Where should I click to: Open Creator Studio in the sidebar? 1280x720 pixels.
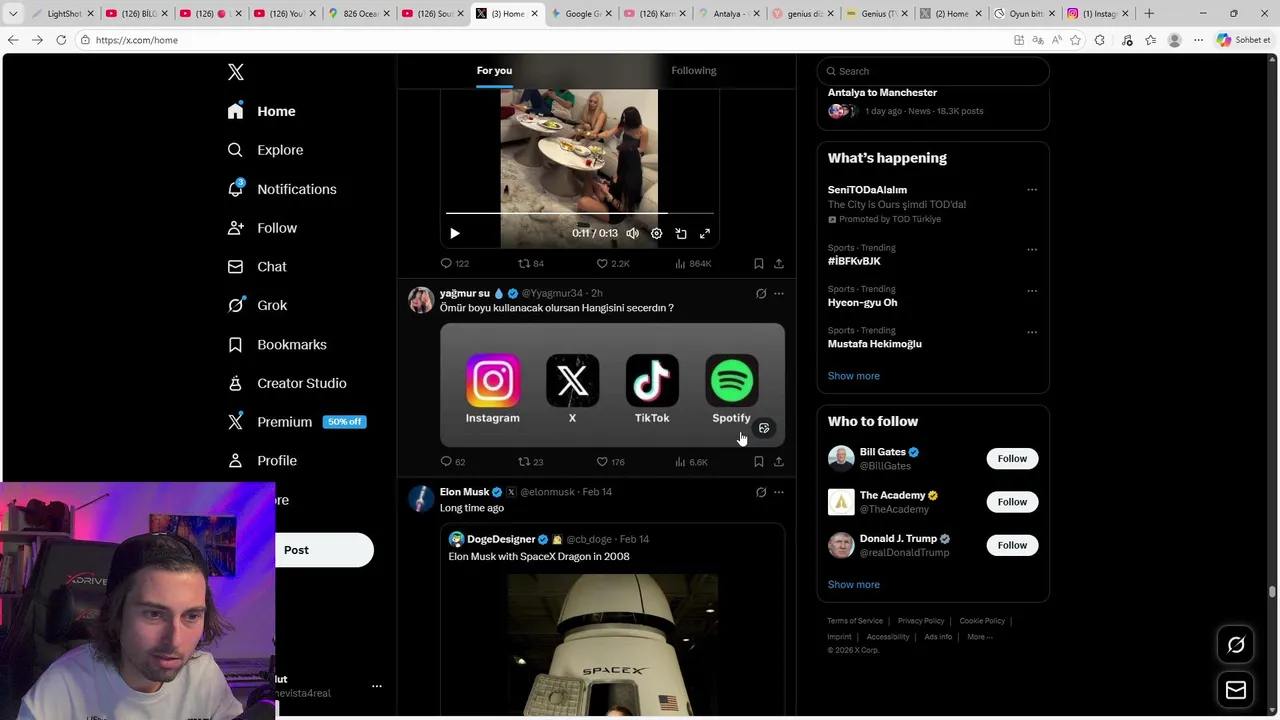pos(287,383)
